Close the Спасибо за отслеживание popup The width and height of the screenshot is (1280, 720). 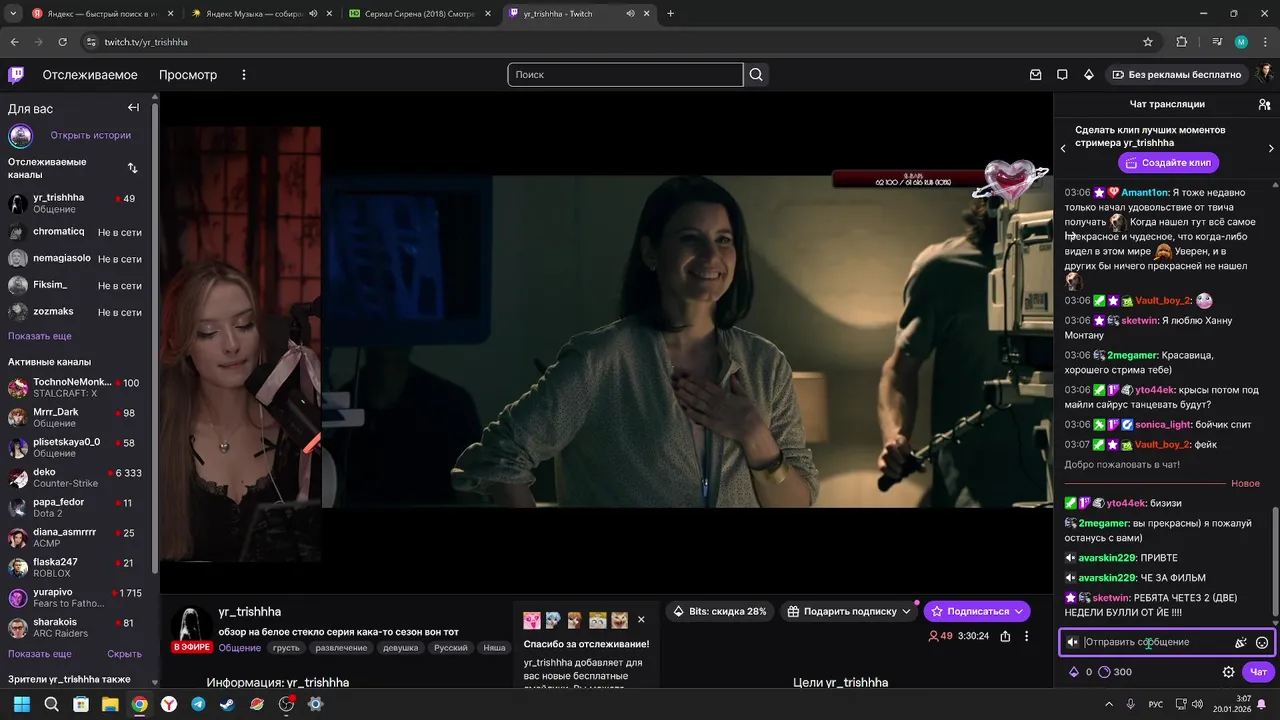pyautogui.click(x=641, y=620)
